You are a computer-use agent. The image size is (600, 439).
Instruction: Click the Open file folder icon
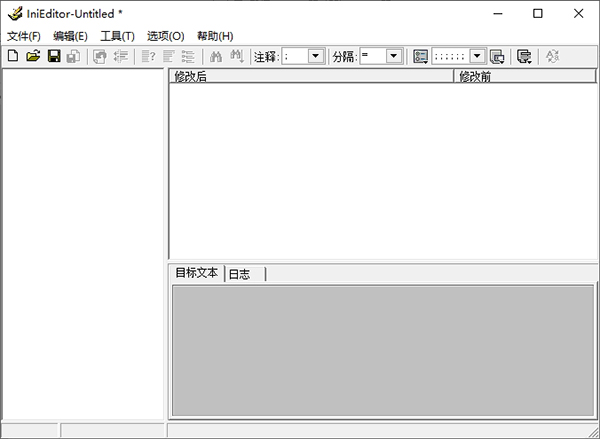point(33,57)
